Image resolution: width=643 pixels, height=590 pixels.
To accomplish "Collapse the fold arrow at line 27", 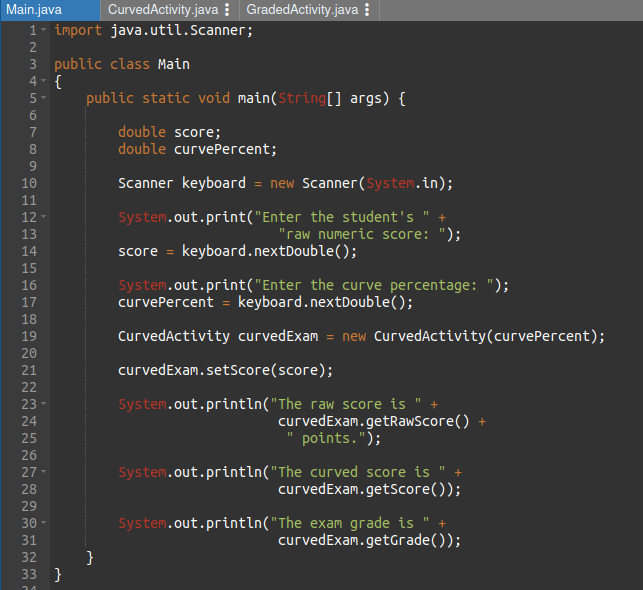I will click(45, 472).
